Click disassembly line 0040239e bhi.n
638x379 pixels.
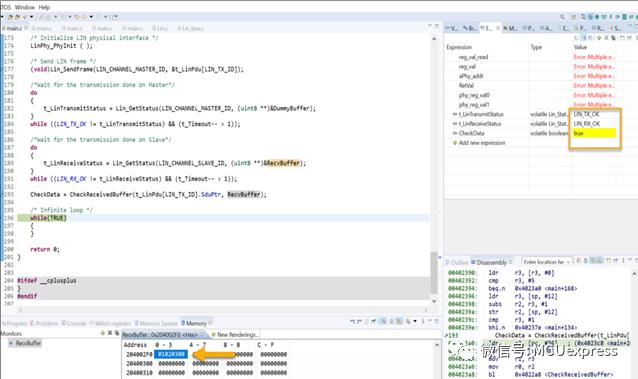(x=513, y=327)
